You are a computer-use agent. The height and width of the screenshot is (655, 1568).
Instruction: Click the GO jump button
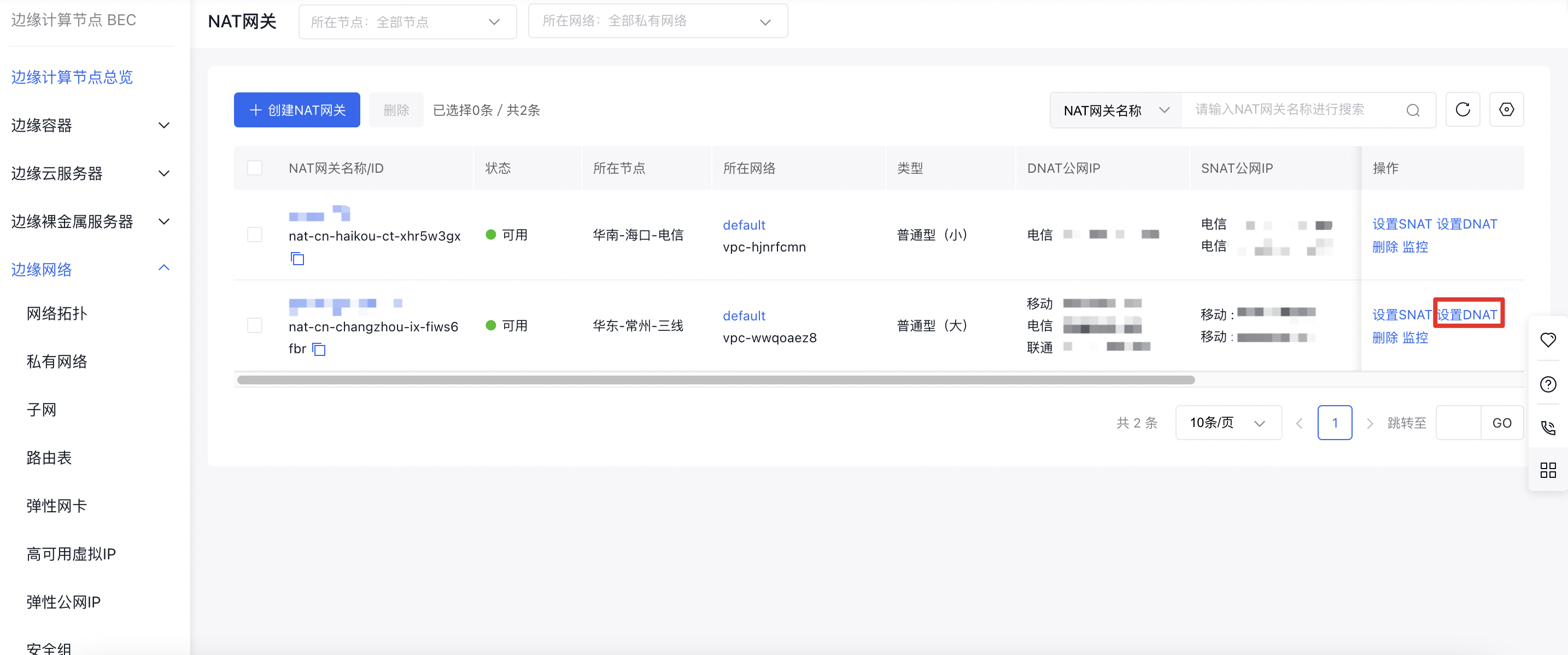click(1502, 423)
